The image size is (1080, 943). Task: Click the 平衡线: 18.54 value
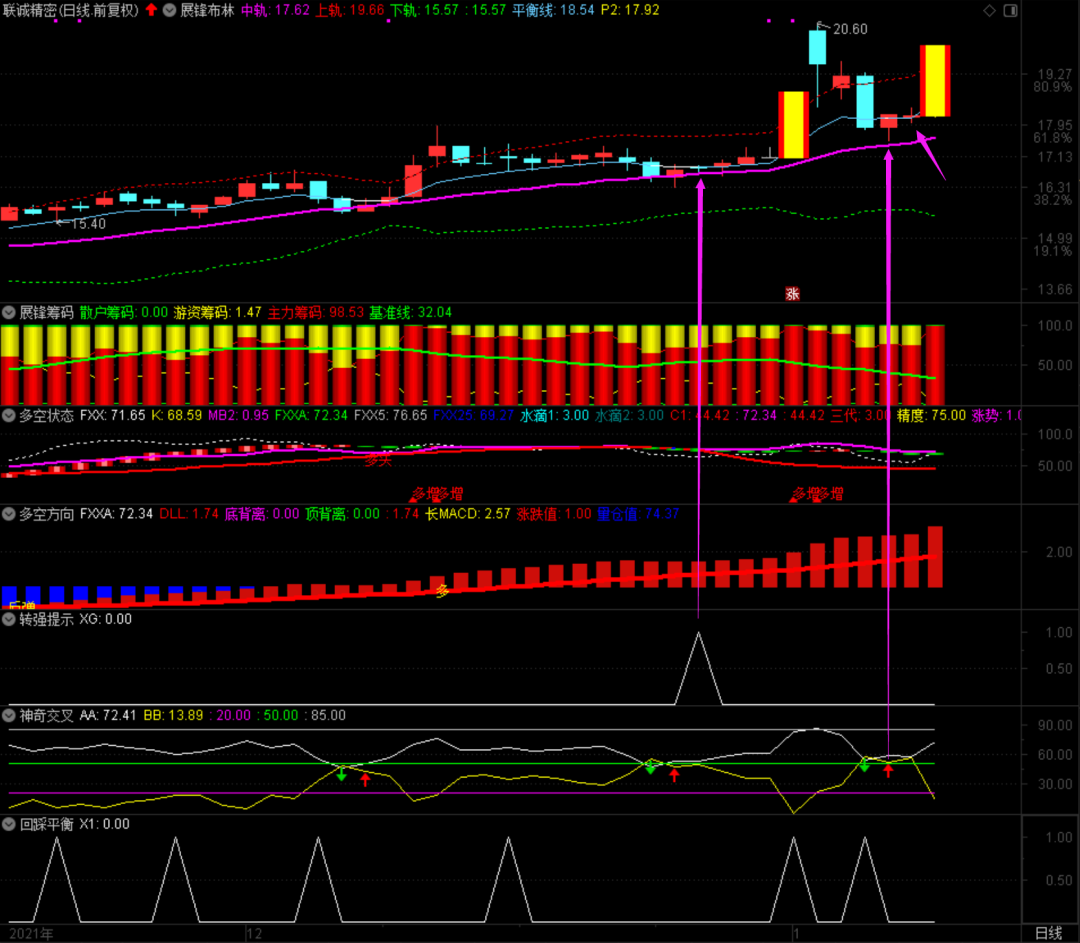[553, 10]
